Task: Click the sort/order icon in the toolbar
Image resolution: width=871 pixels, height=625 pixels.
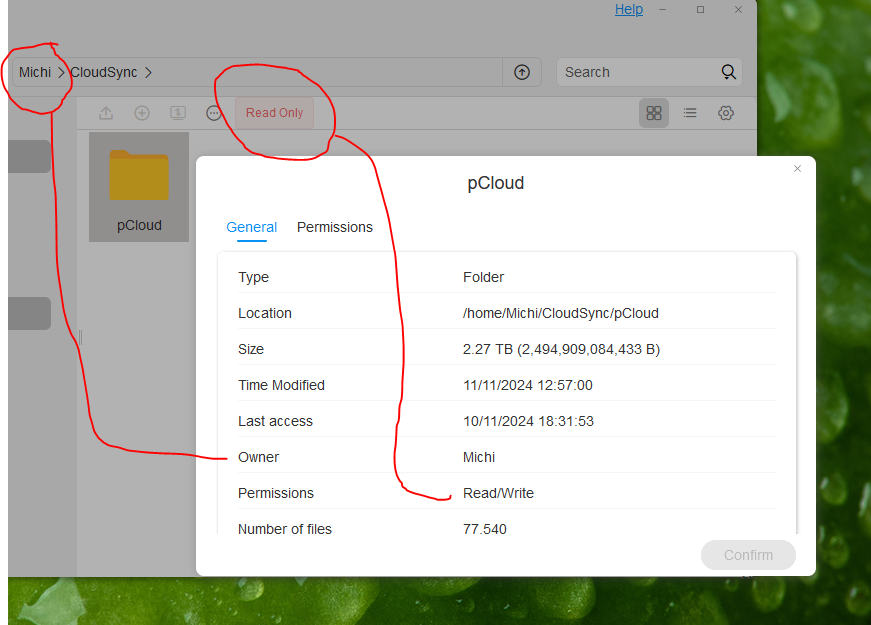Action: coord(178,113)
